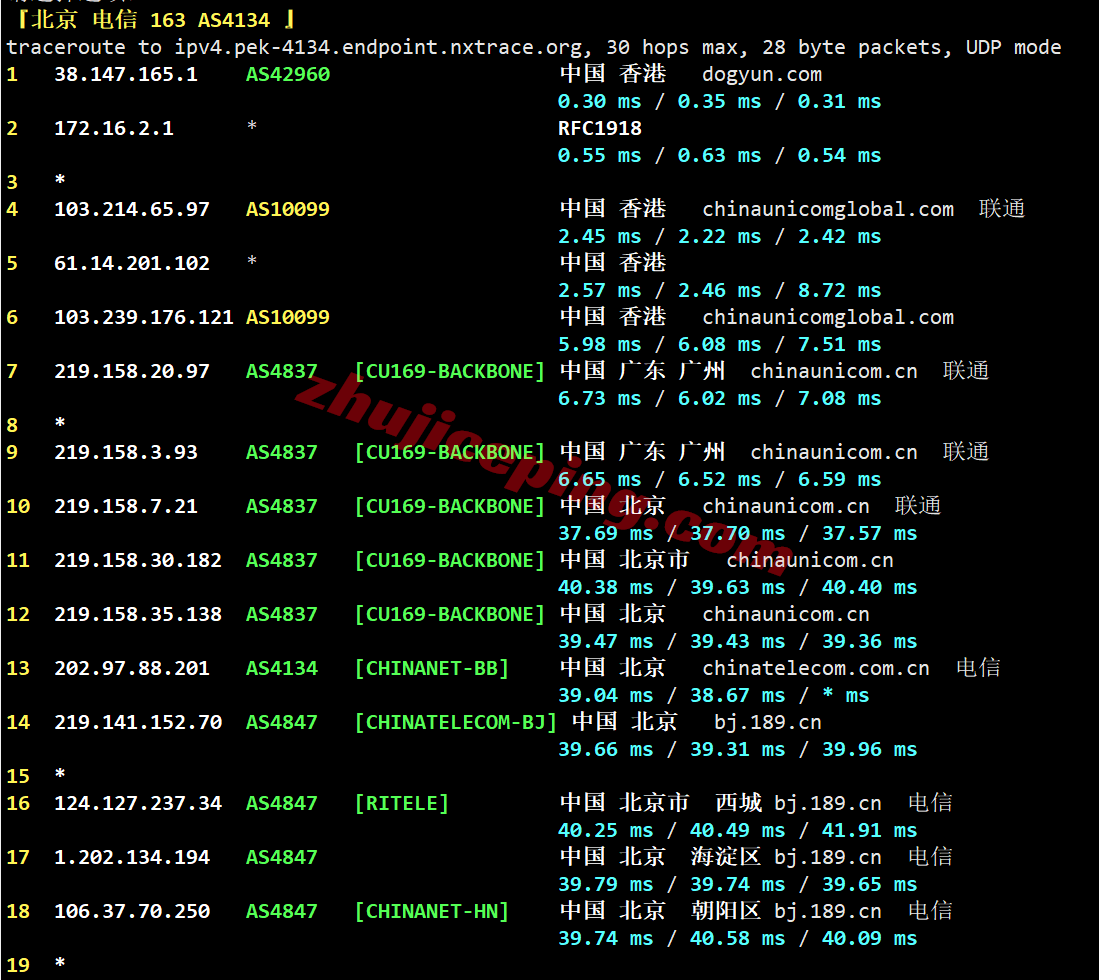Click the dogyun.com hostname
Image resolution: width=1099 pixels, height=980 pixels.
(762, 74)
